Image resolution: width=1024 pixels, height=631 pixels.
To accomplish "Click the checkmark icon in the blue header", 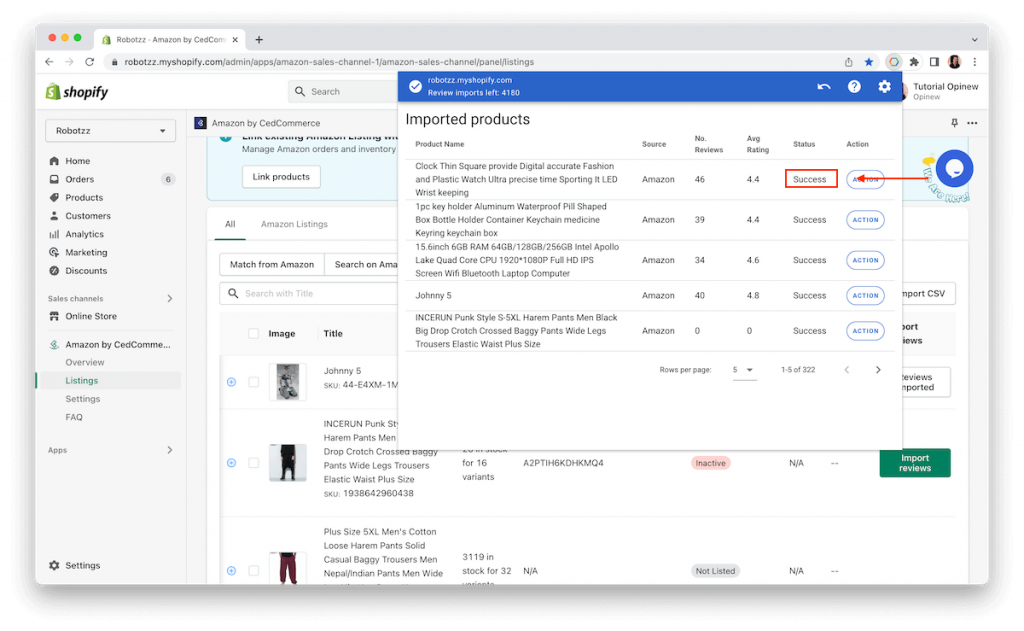I will (415, 86).
